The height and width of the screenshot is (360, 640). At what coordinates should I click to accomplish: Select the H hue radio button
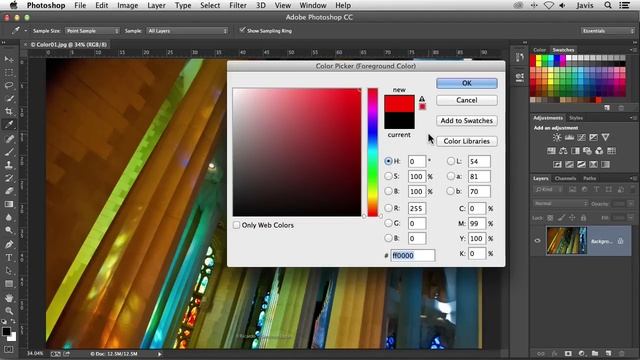click(388, 161)
